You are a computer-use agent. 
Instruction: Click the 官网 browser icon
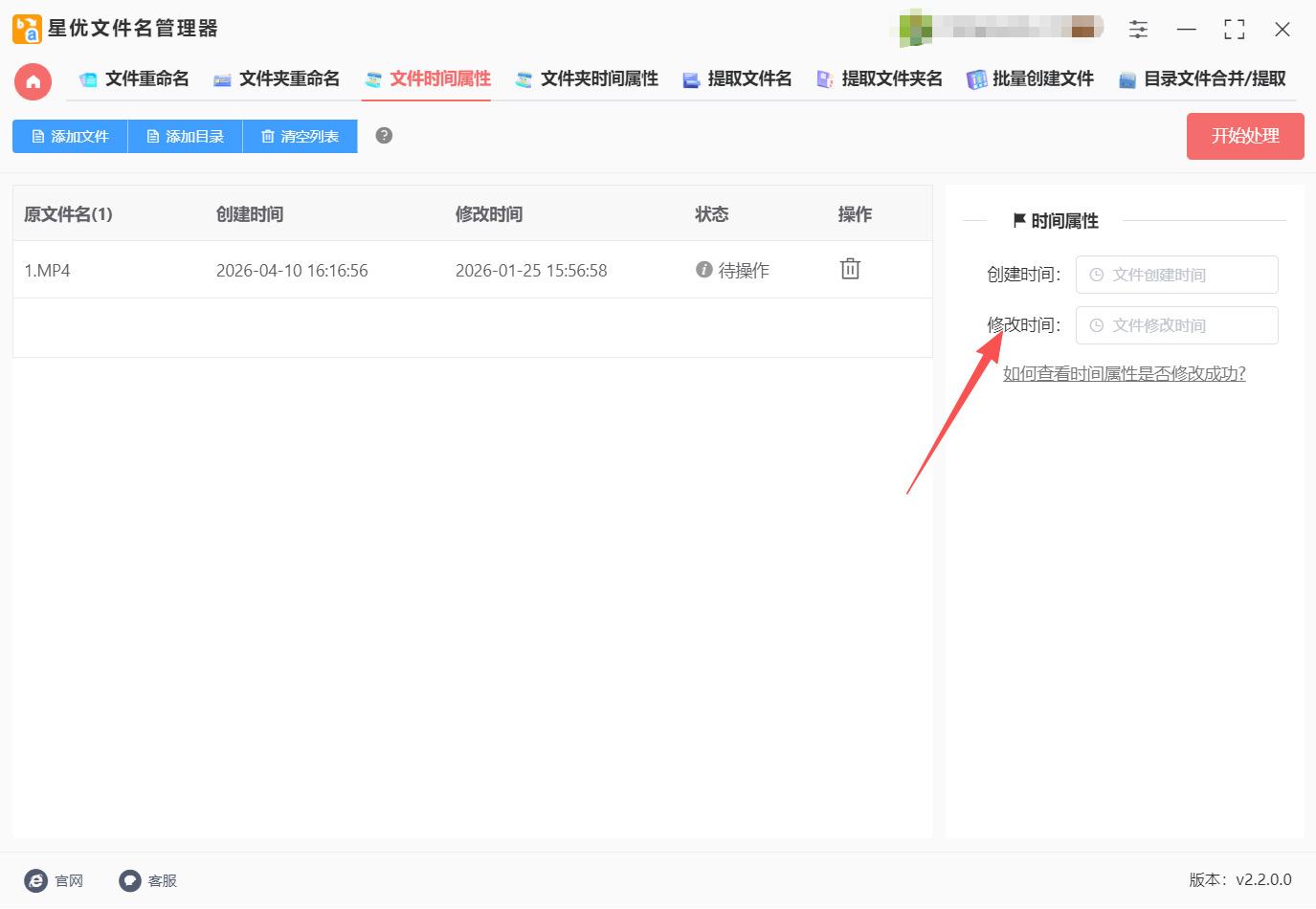36,880
